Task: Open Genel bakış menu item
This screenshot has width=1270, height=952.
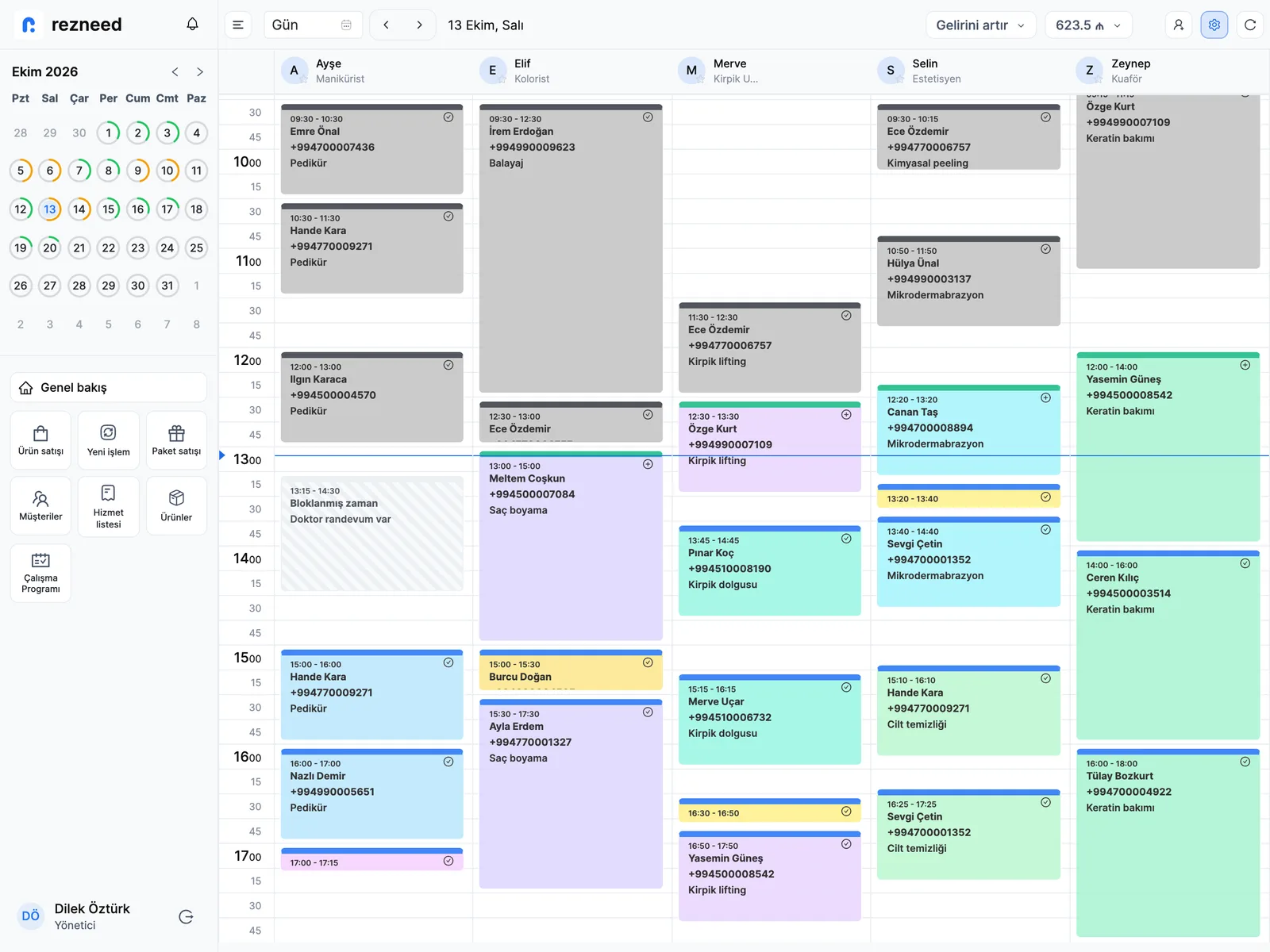Action: pos(109,387)
